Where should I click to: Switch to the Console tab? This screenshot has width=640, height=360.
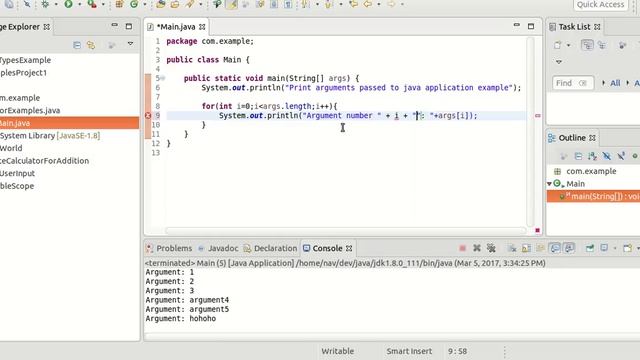(x=327, y=248)
